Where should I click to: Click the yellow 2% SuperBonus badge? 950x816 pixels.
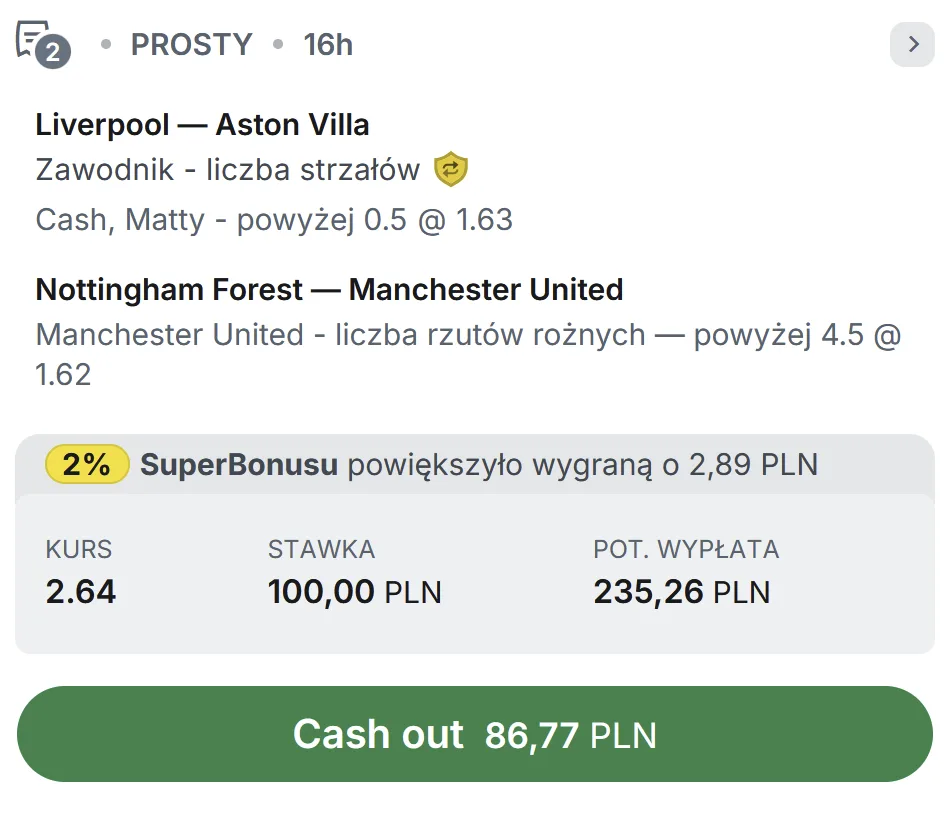pos(86,465)
